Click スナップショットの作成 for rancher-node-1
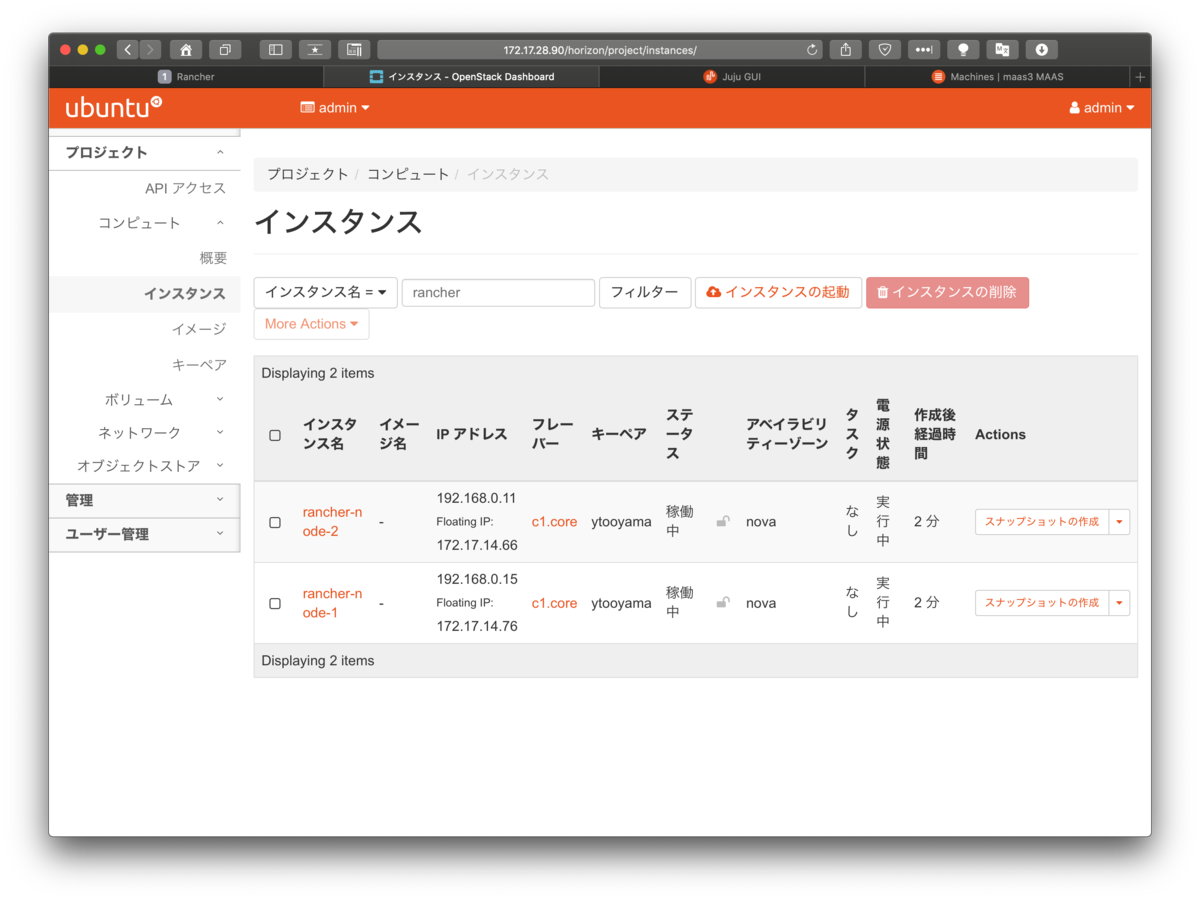Image resolution: width=1200 pixels, height=901 pixels. pos(1042,602)
